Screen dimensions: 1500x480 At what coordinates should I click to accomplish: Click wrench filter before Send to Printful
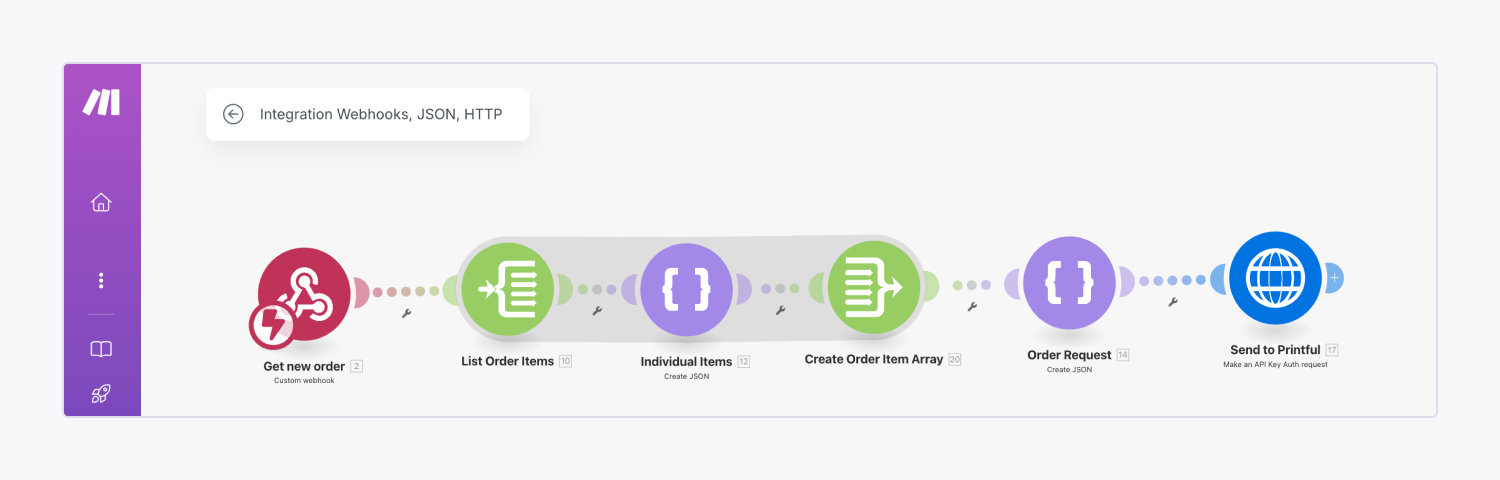(x=1173, y=301)
